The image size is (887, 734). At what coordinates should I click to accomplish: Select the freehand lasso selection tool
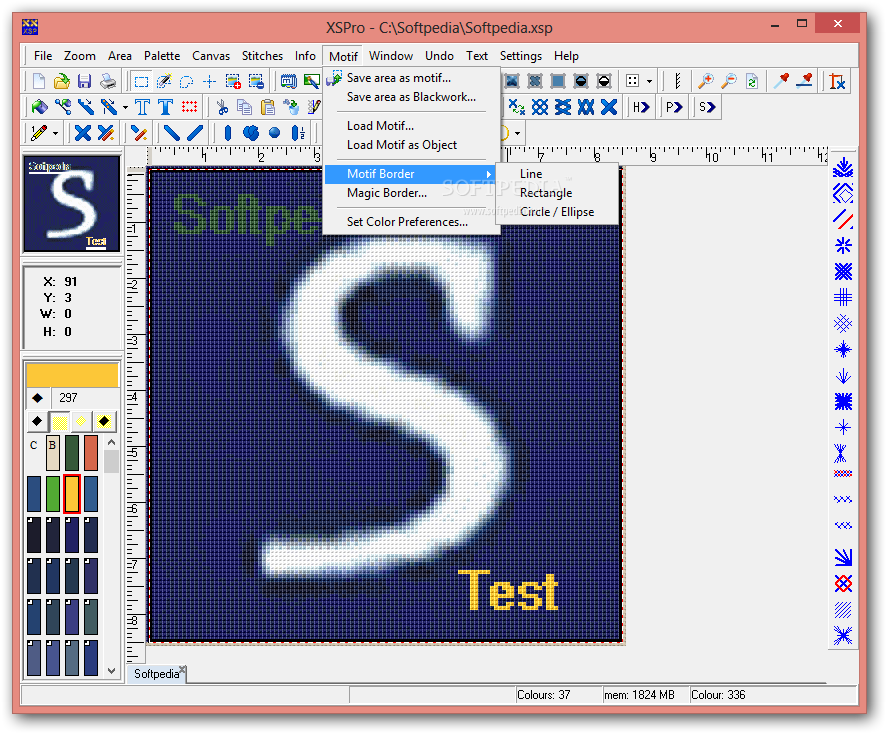[x=187, y=81]
